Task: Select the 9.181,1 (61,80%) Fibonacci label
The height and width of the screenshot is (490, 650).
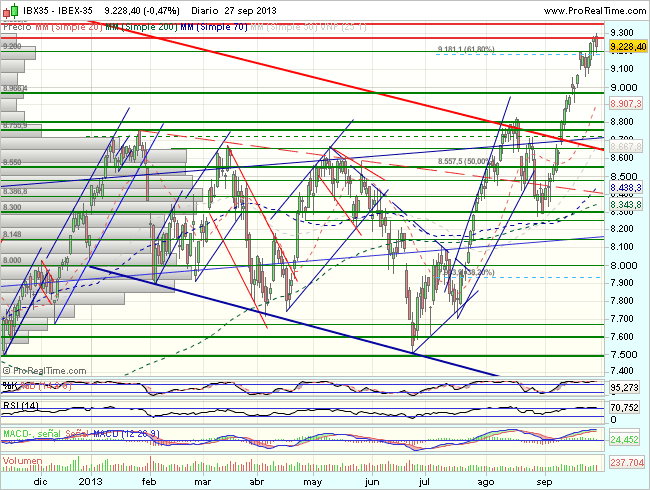Action: point(468,48)
